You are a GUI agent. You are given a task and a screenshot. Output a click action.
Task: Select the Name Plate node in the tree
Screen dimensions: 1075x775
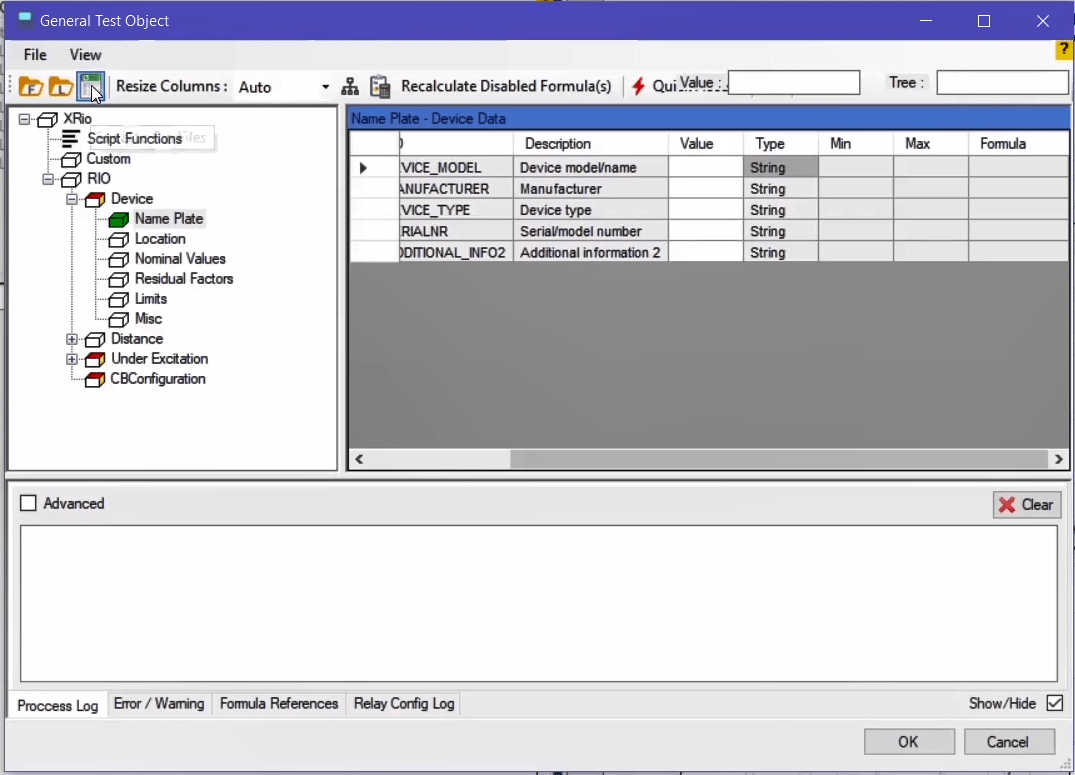tap(168, 219)
